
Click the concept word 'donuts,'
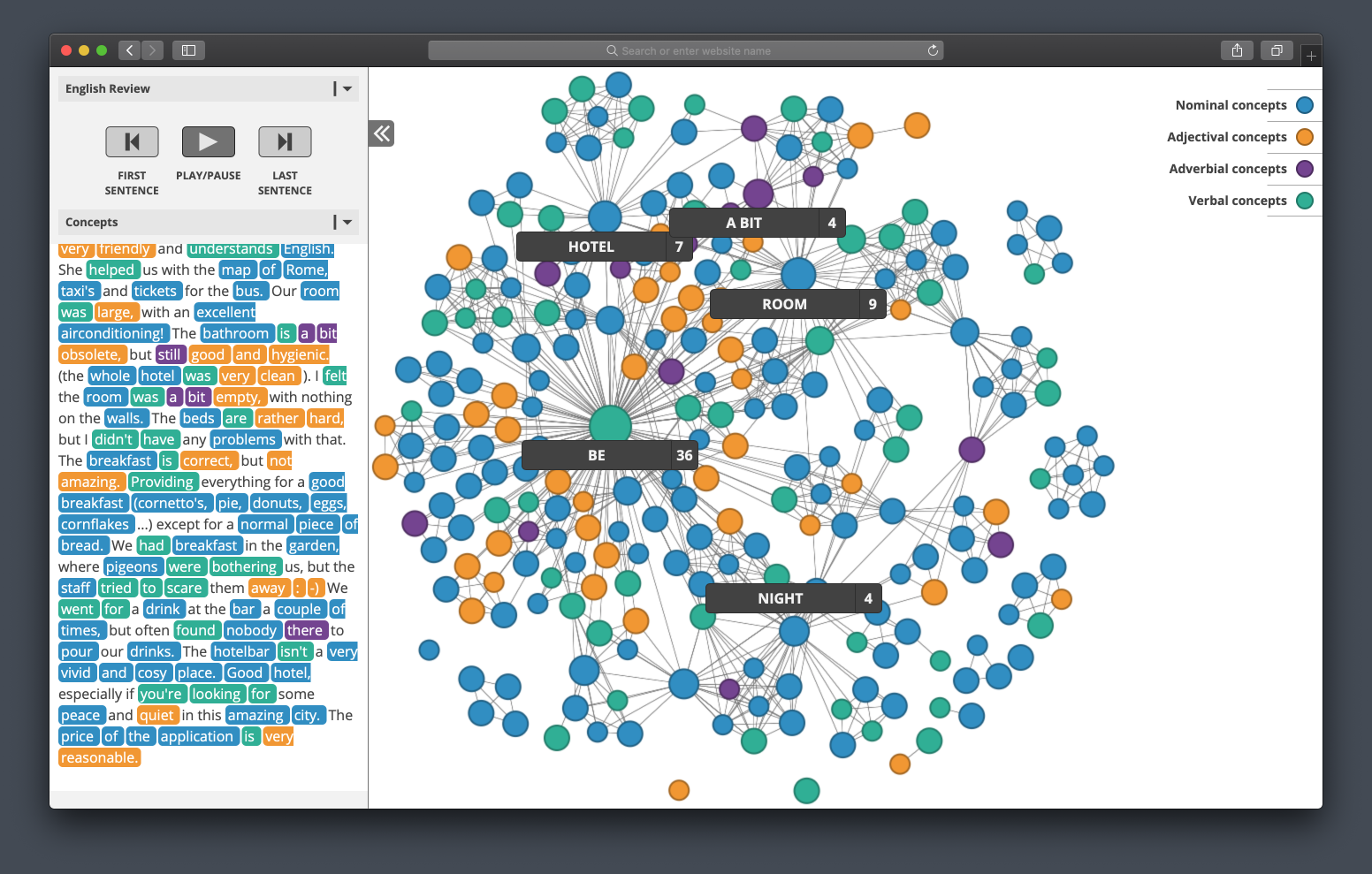pos(278,503)
